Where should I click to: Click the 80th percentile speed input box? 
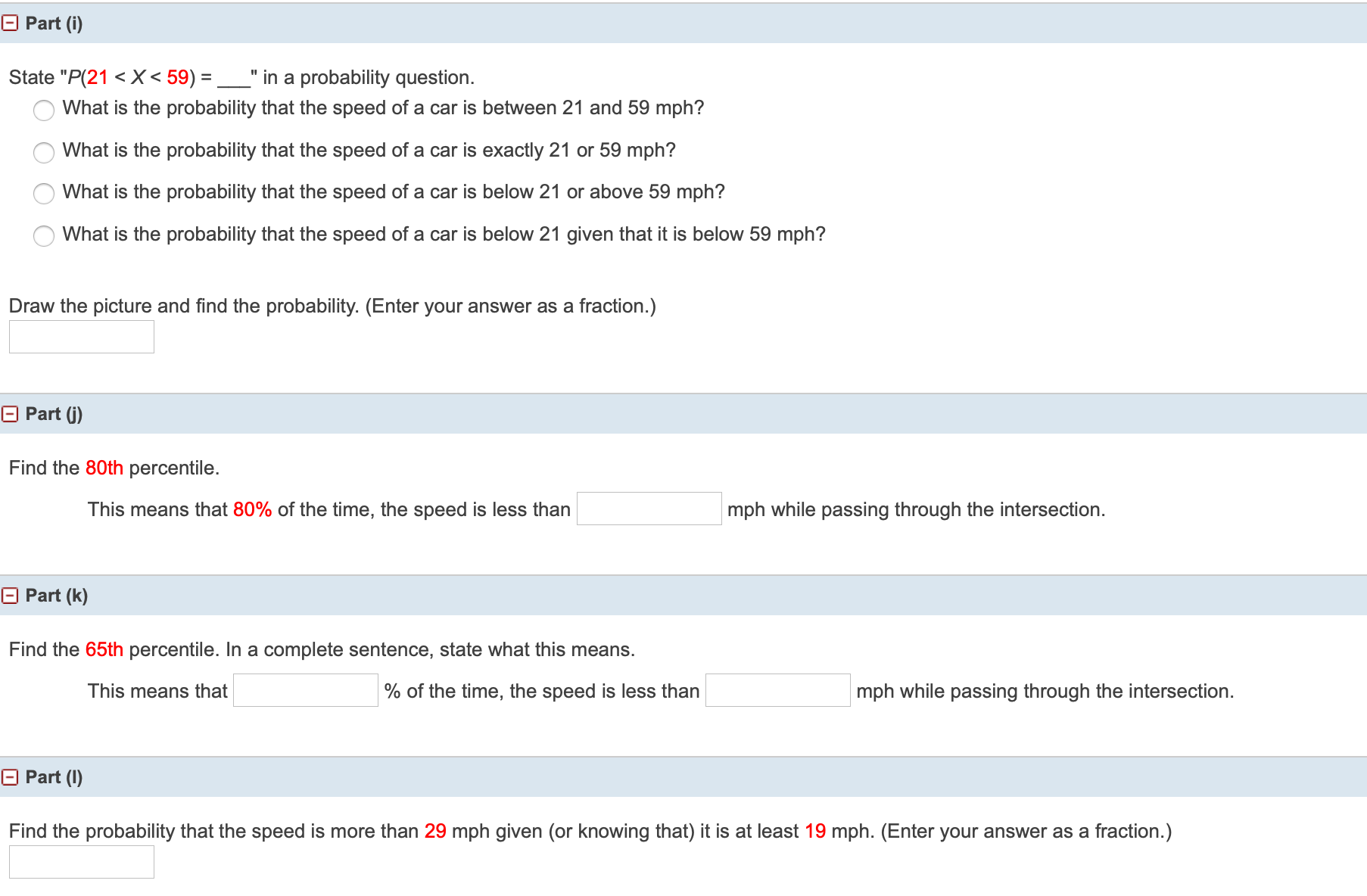(x=649, y=509)
